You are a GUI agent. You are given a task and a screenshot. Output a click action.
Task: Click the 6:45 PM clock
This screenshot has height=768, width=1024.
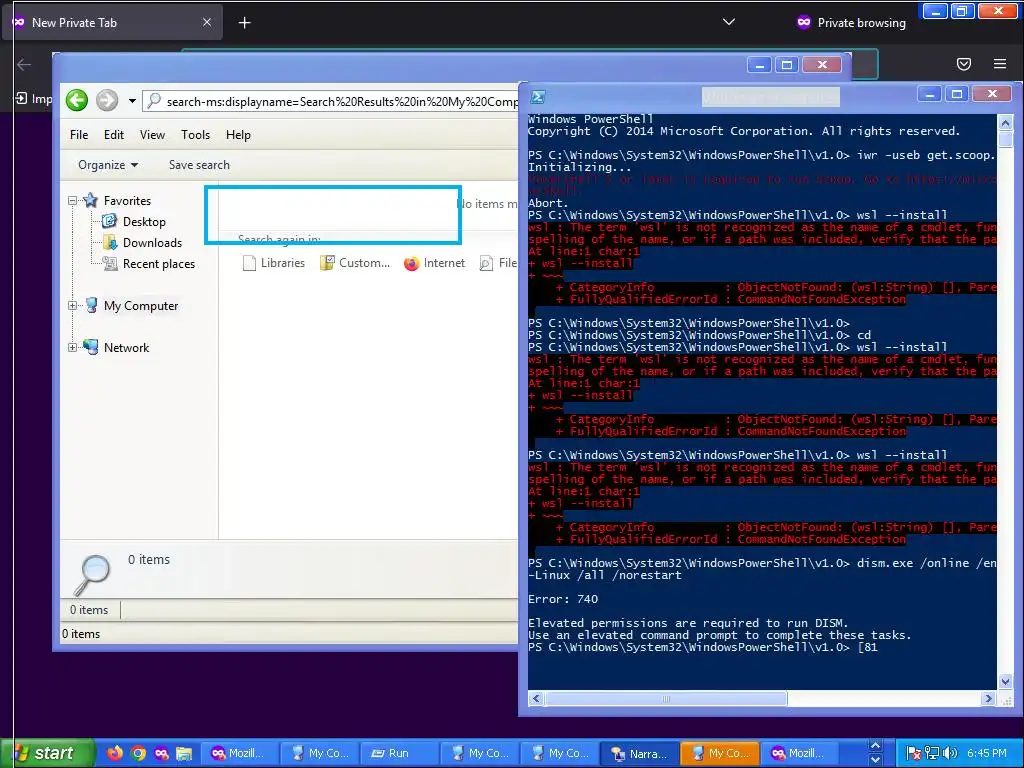(987, 753)
